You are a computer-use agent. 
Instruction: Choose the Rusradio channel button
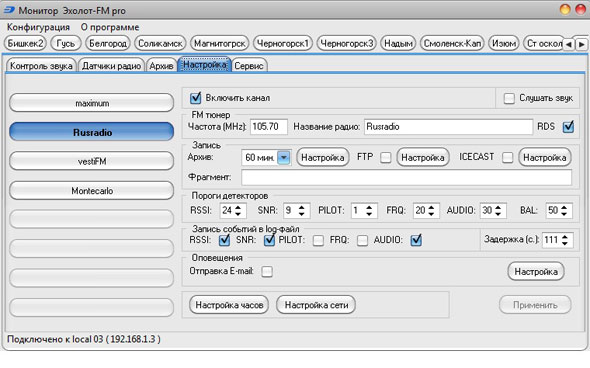pos(92,132)
